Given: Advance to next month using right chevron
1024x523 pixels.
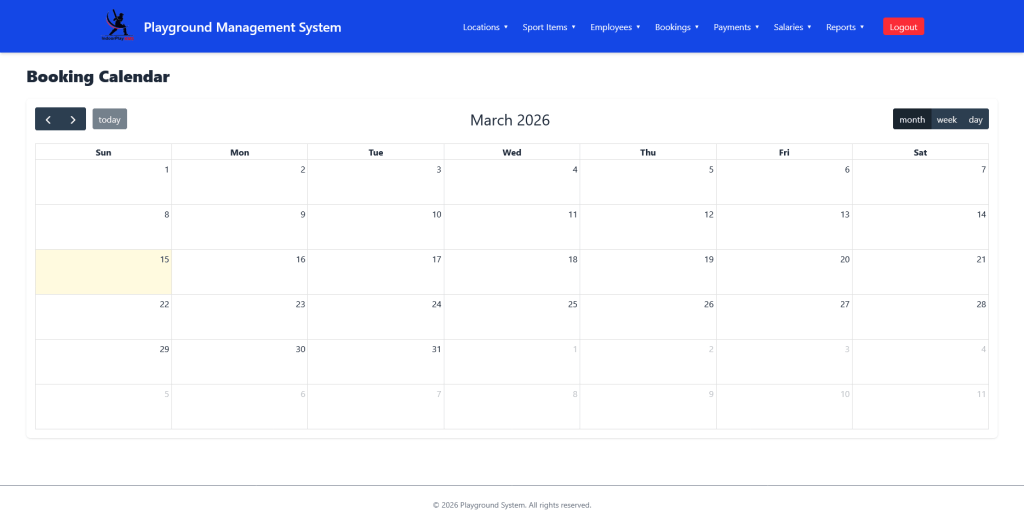Looking at the screenshot, I should (x=73, y=119).
